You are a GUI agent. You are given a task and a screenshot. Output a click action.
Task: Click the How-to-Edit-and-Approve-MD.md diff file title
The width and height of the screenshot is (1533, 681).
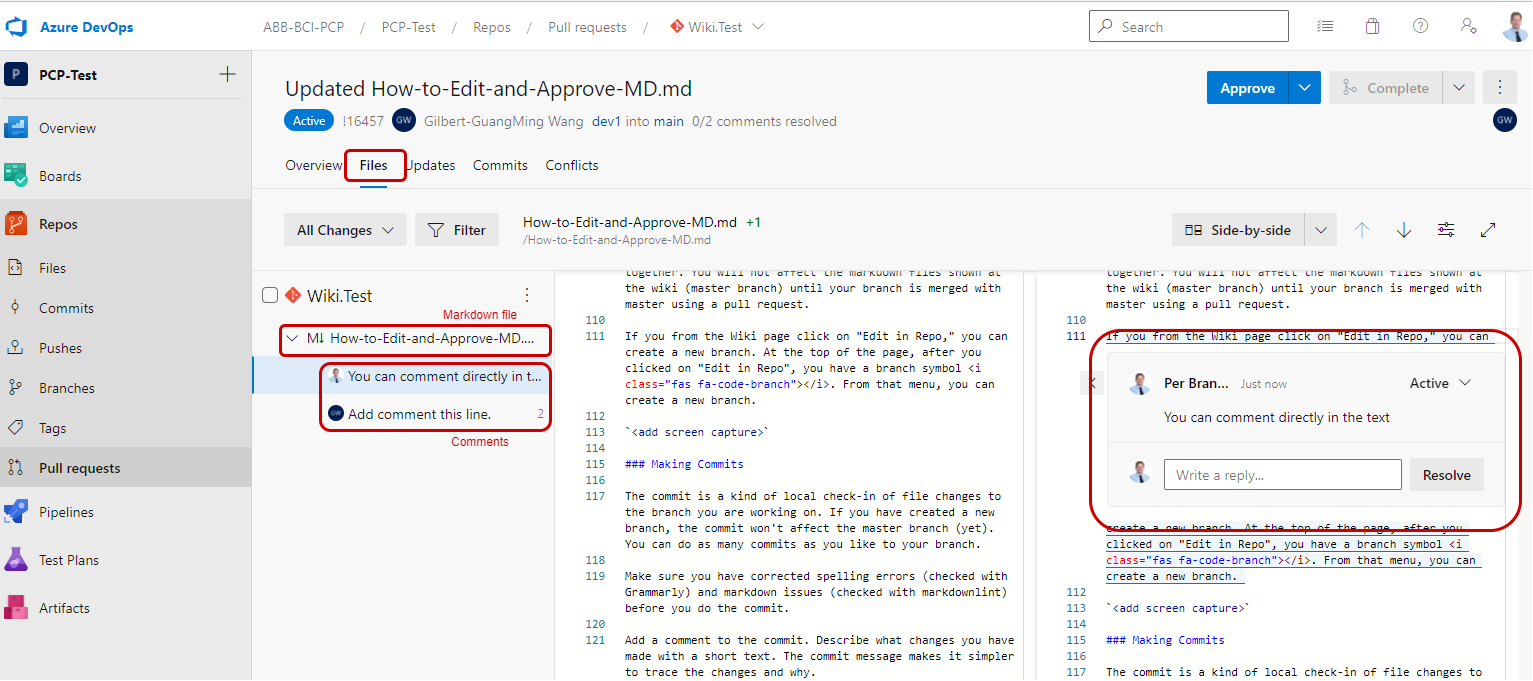pyautogui.click(x=630, y=222)
